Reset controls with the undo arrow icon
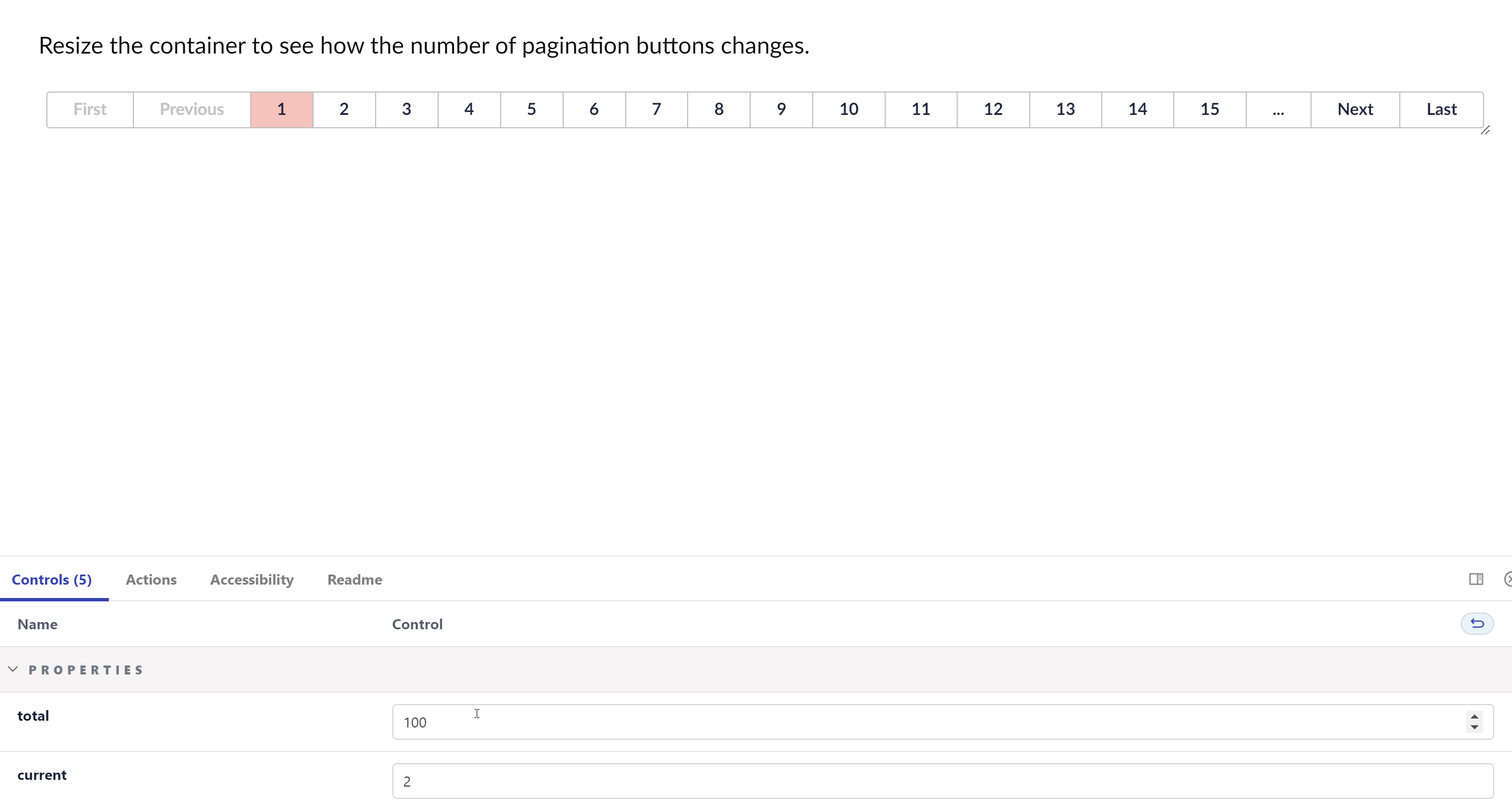 [x=1477, y=624]
